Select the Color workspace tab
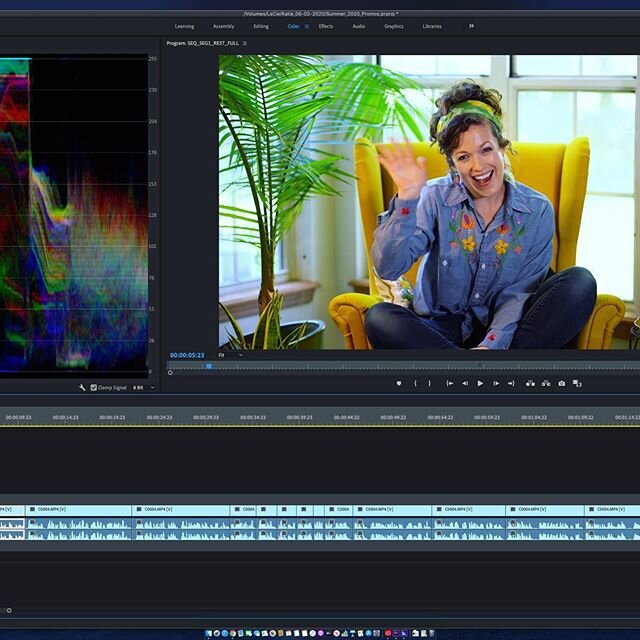This screenshot has width=640, height=640. pyautogui.click(x=293, y=26)
